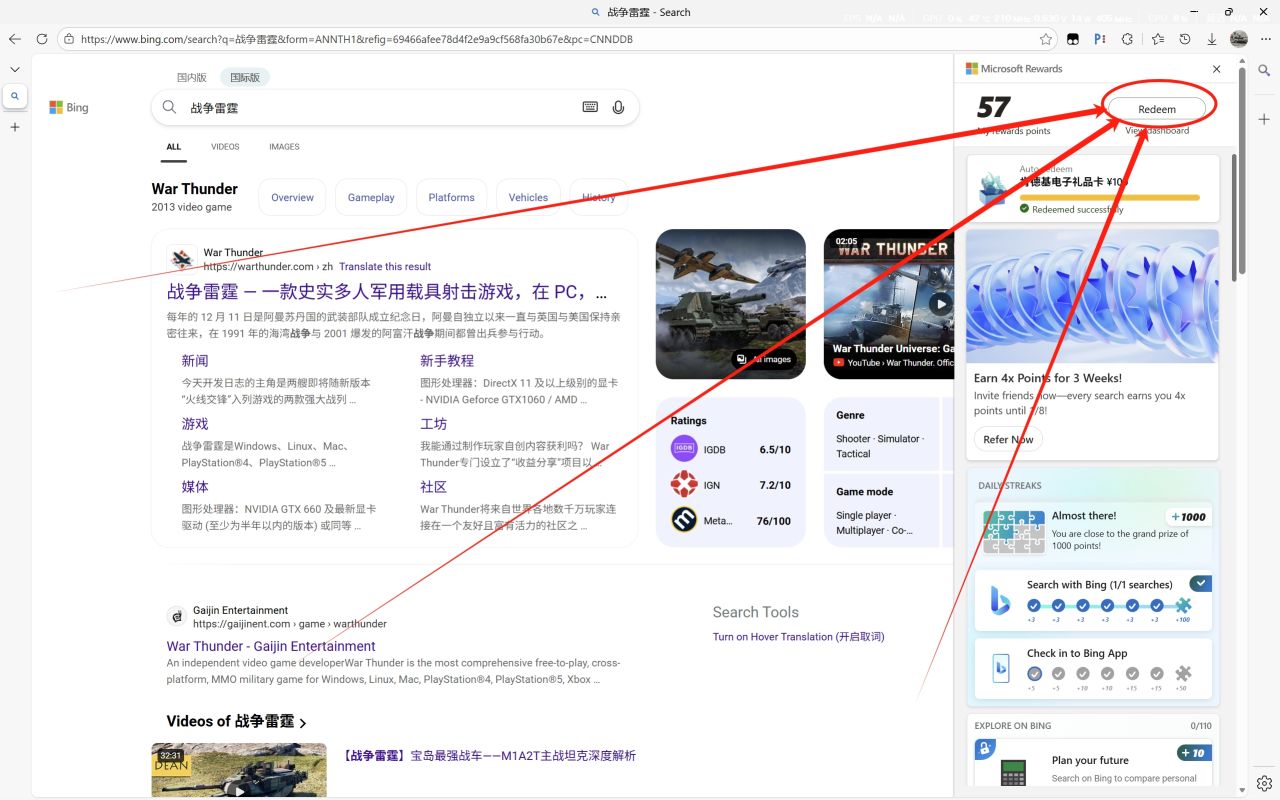Open the Favorites list

[x=1157, y=39]
